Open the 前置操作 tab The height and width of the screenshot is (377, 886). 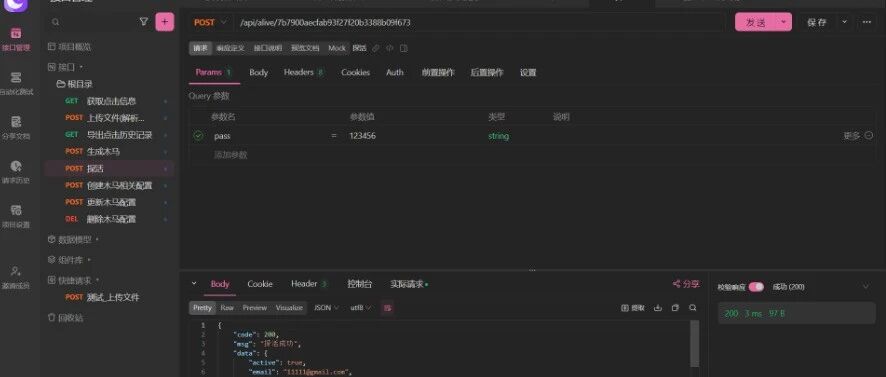click(x=437, y=73)
